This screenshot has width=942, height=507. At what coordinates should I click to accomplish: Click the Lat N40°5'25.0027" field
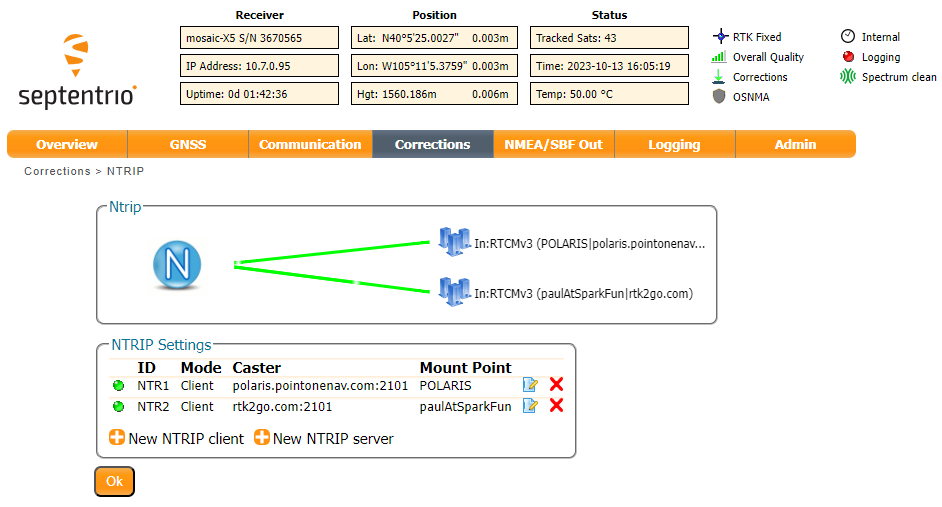click(x=434, y=38)
